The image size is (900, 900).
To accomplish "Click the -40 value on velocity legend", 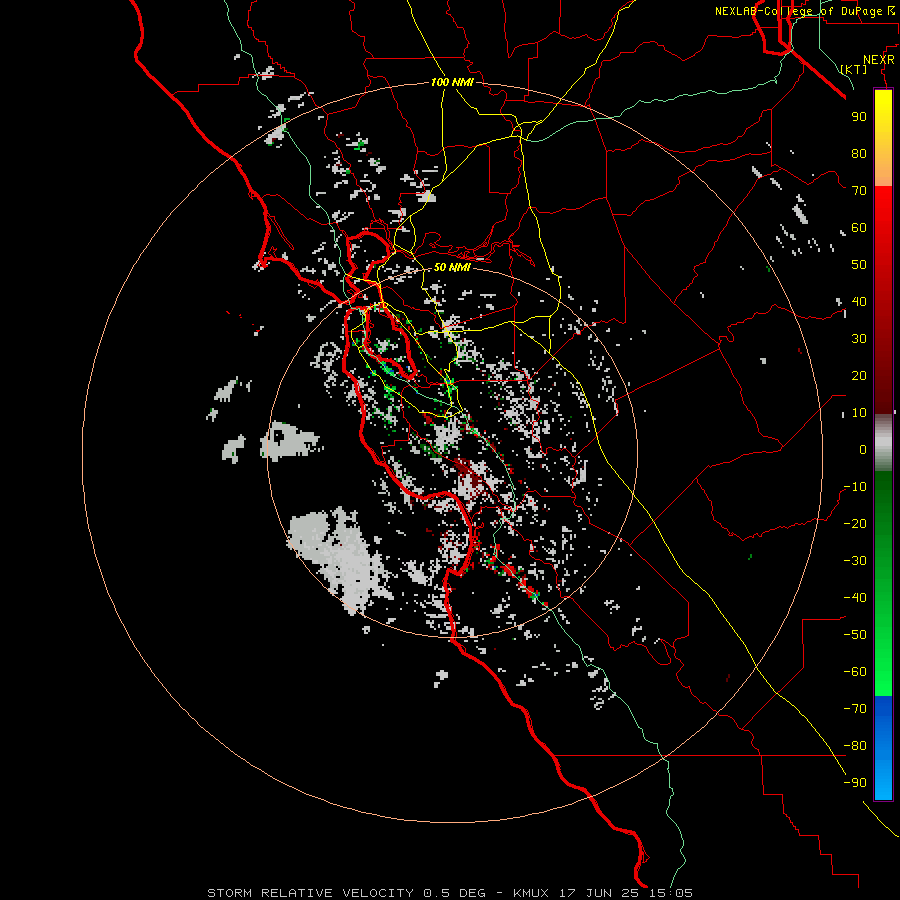I will click(855, 598).
